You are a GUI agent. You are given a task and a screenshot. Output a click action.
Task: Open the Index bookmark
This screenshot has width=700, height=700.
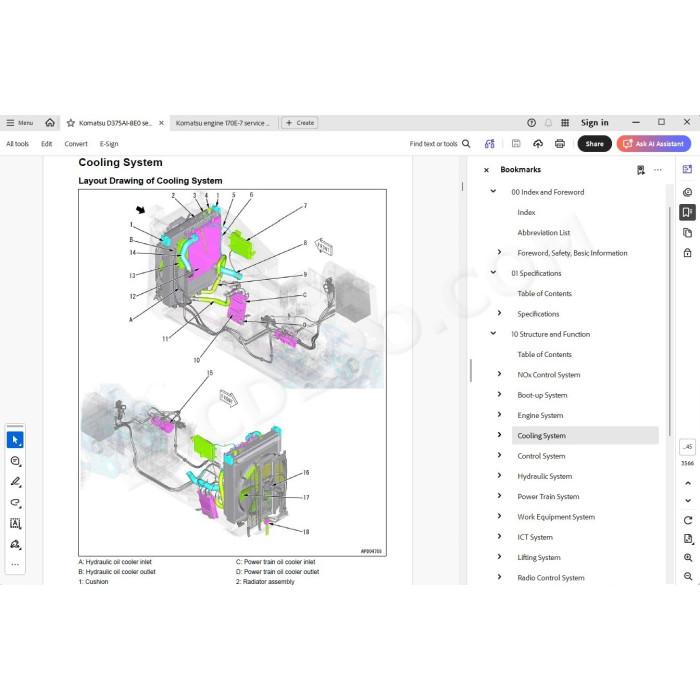click(x=526, y=212)
